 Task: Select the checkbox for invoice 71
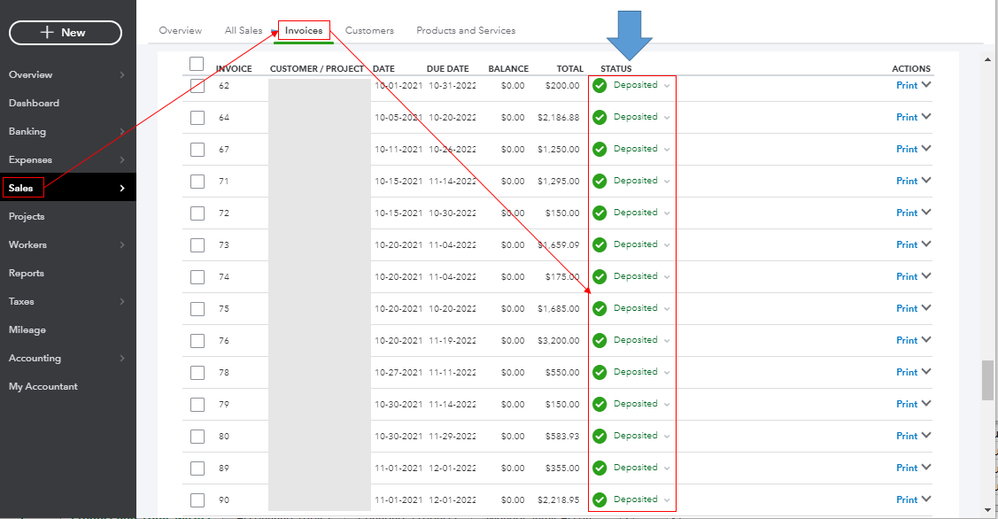point(197,181)
